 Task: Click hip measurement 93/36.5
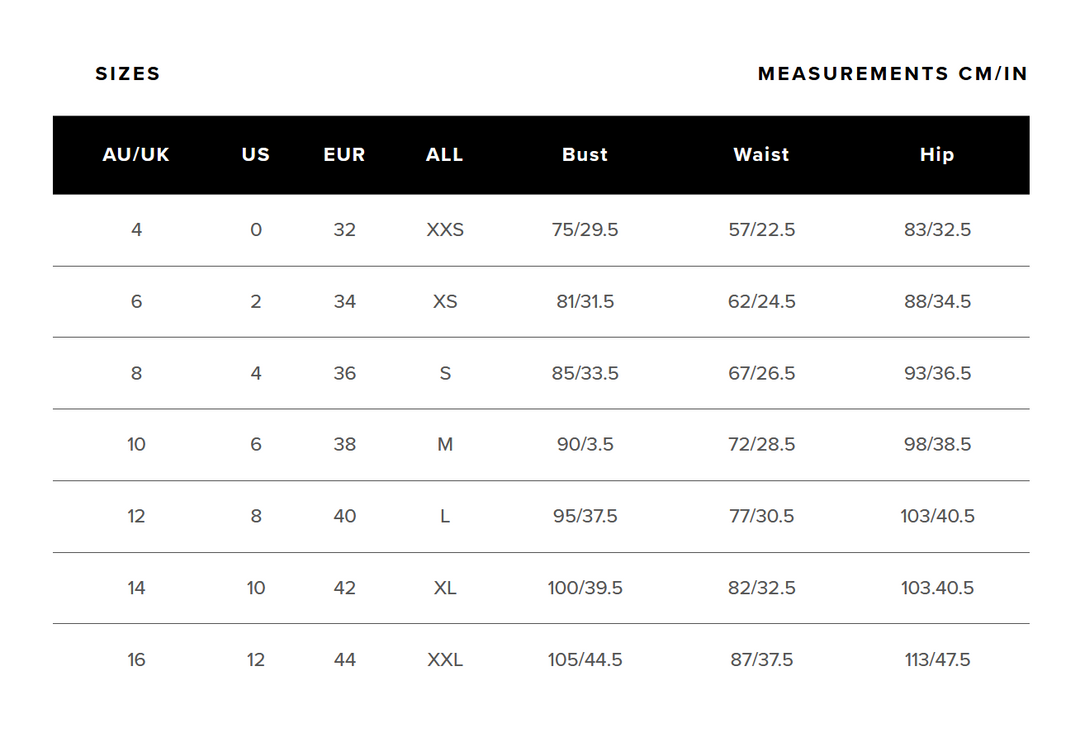[937, 373]
